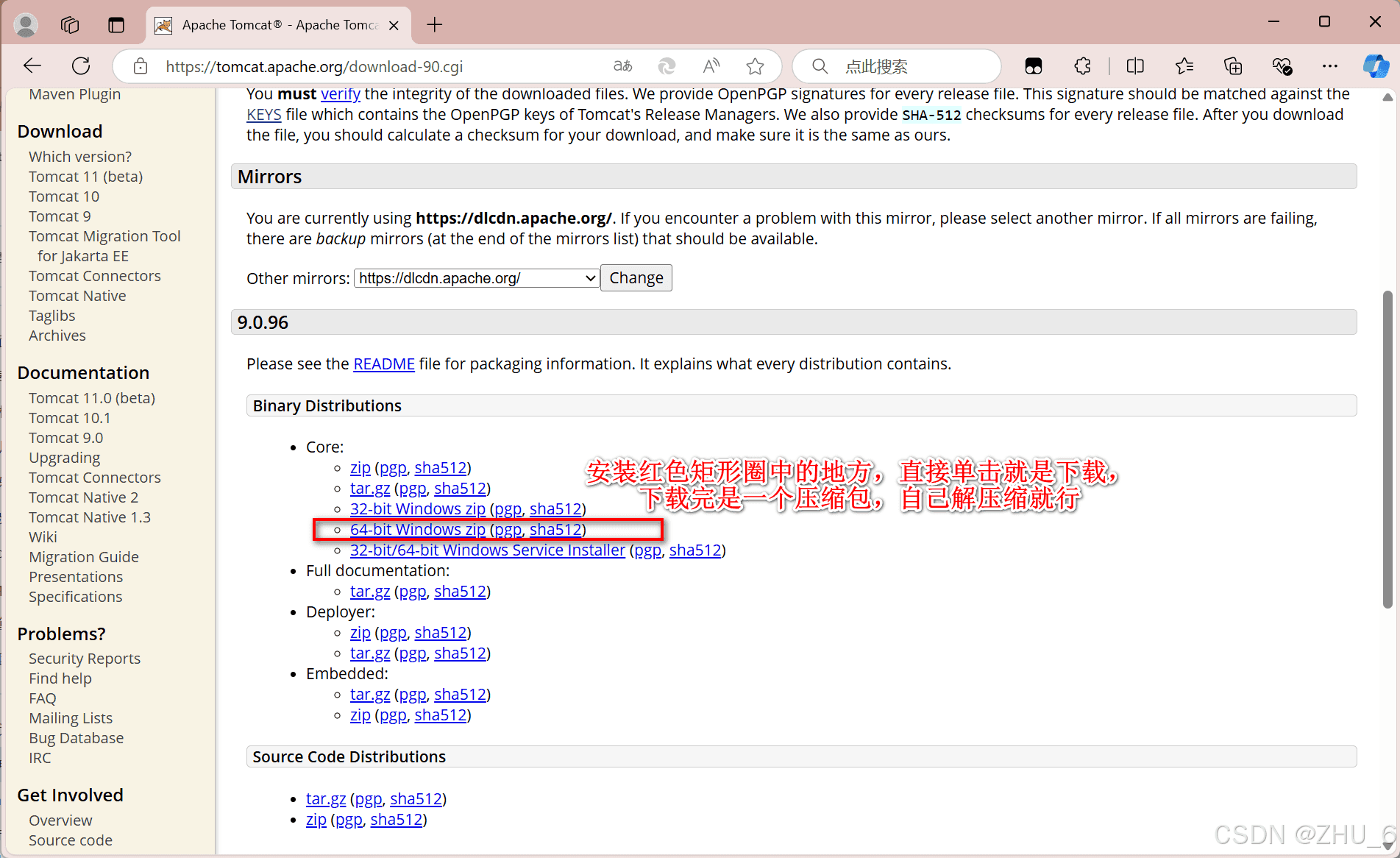Download the Core zip link
The image size is (1400, 858).
360,468
